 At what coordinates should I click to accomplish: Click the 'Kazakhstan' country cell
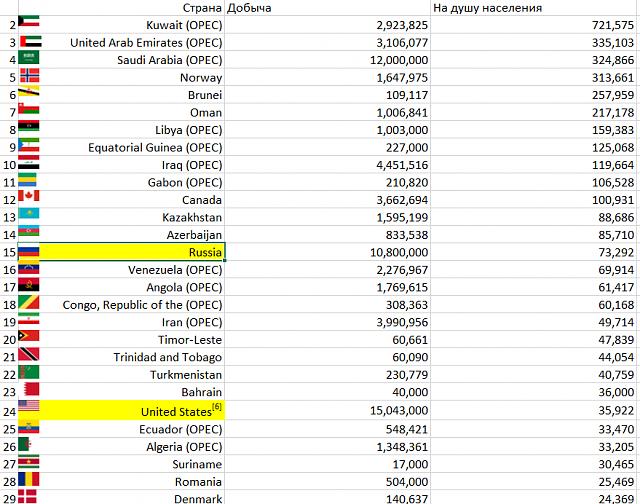pos(121,217)
